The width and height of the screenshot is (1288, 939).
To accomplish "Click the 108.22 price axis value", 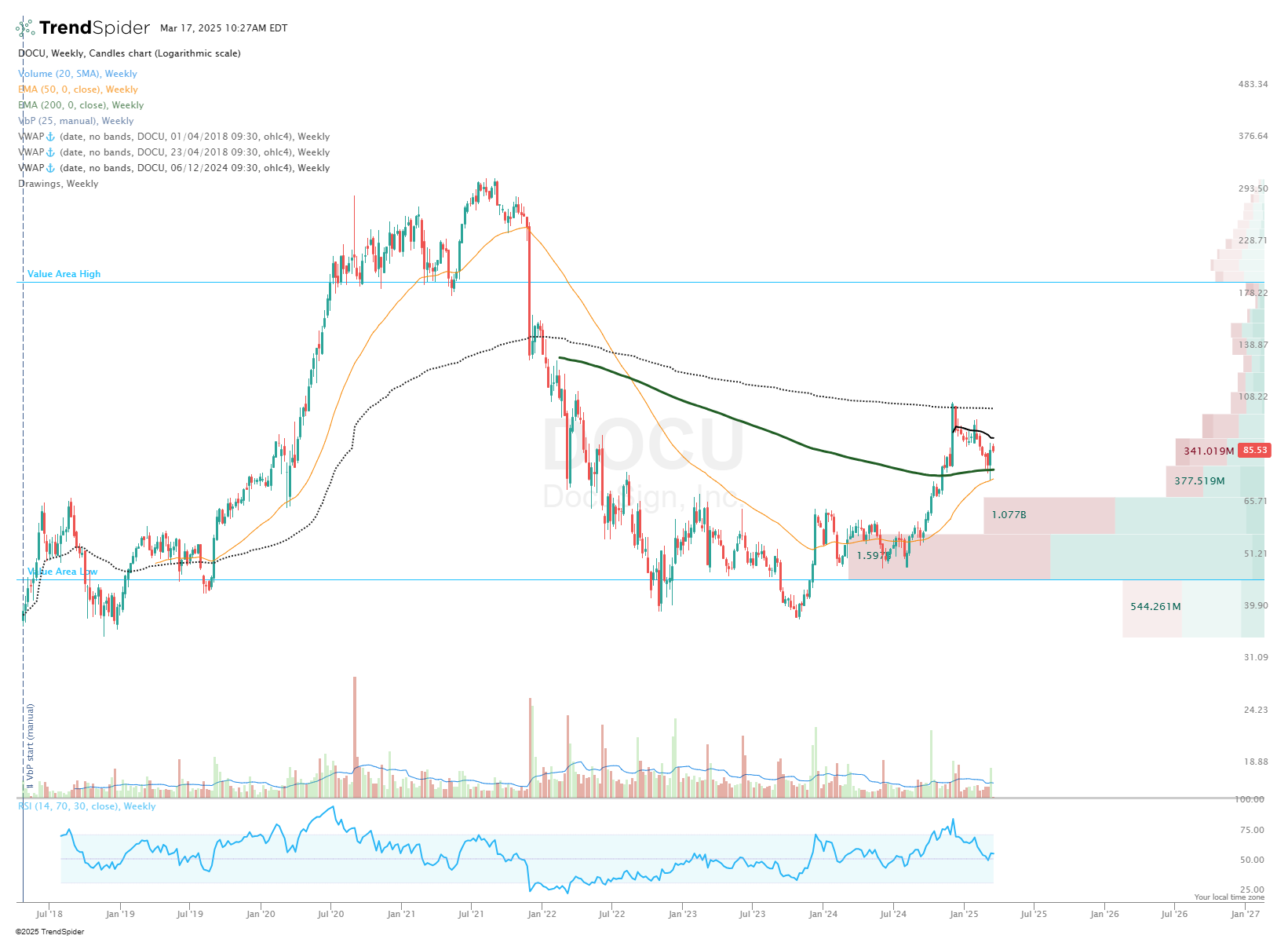I will pos(1253,396).
